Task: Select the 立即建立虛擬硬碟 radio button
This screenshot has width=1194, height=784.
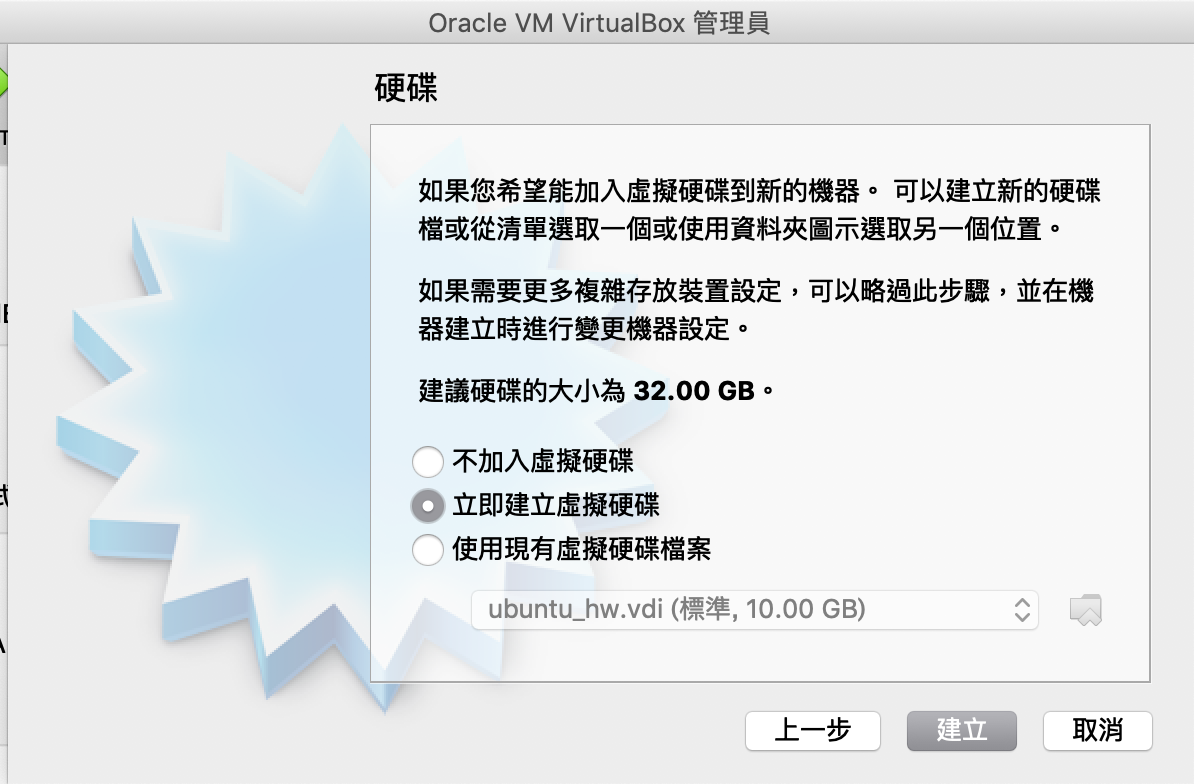Action: click(x=428, y=505)
